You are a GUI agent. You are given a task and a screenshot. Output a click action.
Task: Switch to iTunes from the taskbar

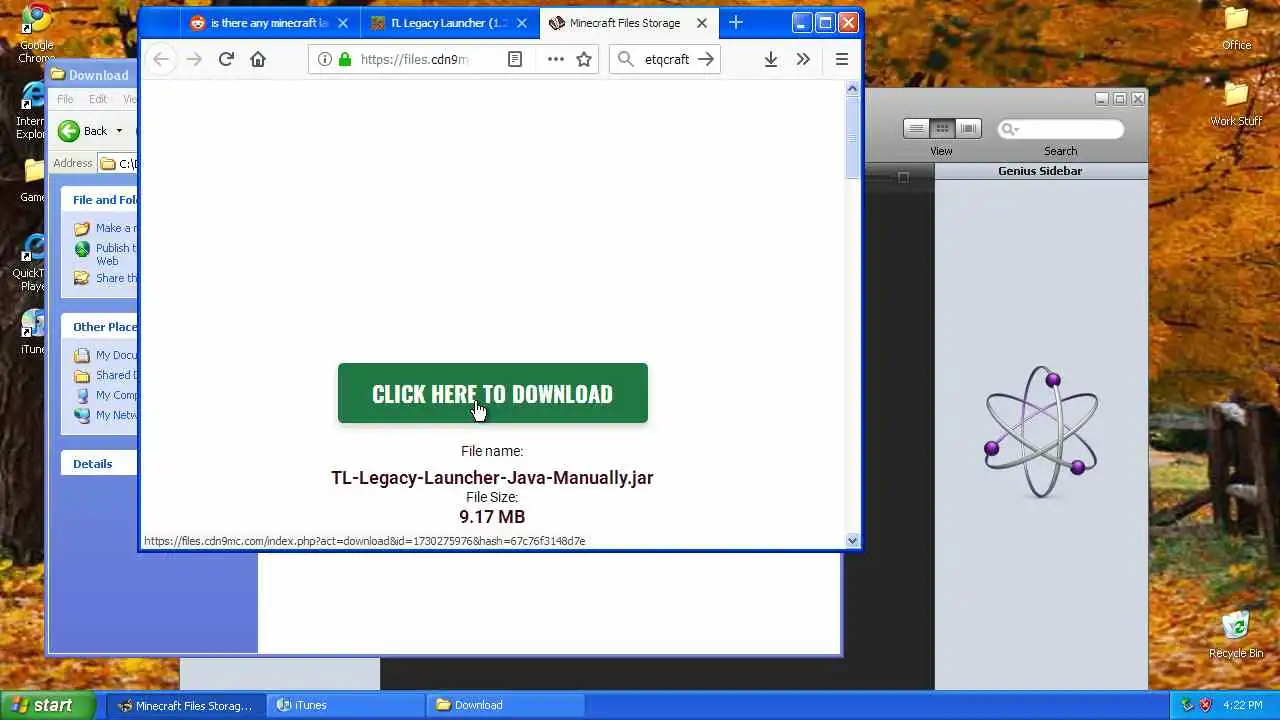pos(346,705)
